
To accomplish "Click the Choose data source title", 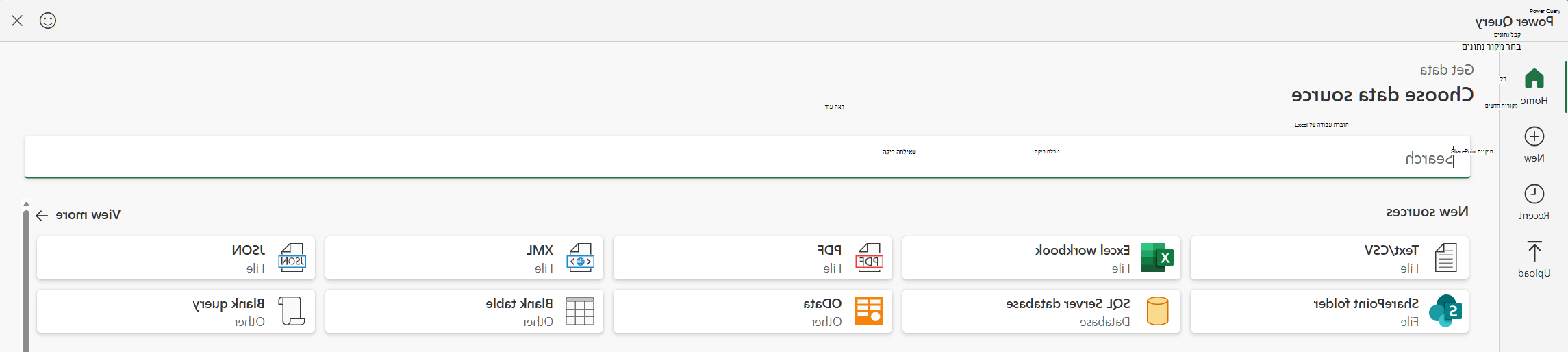I will pos(1382,95).
